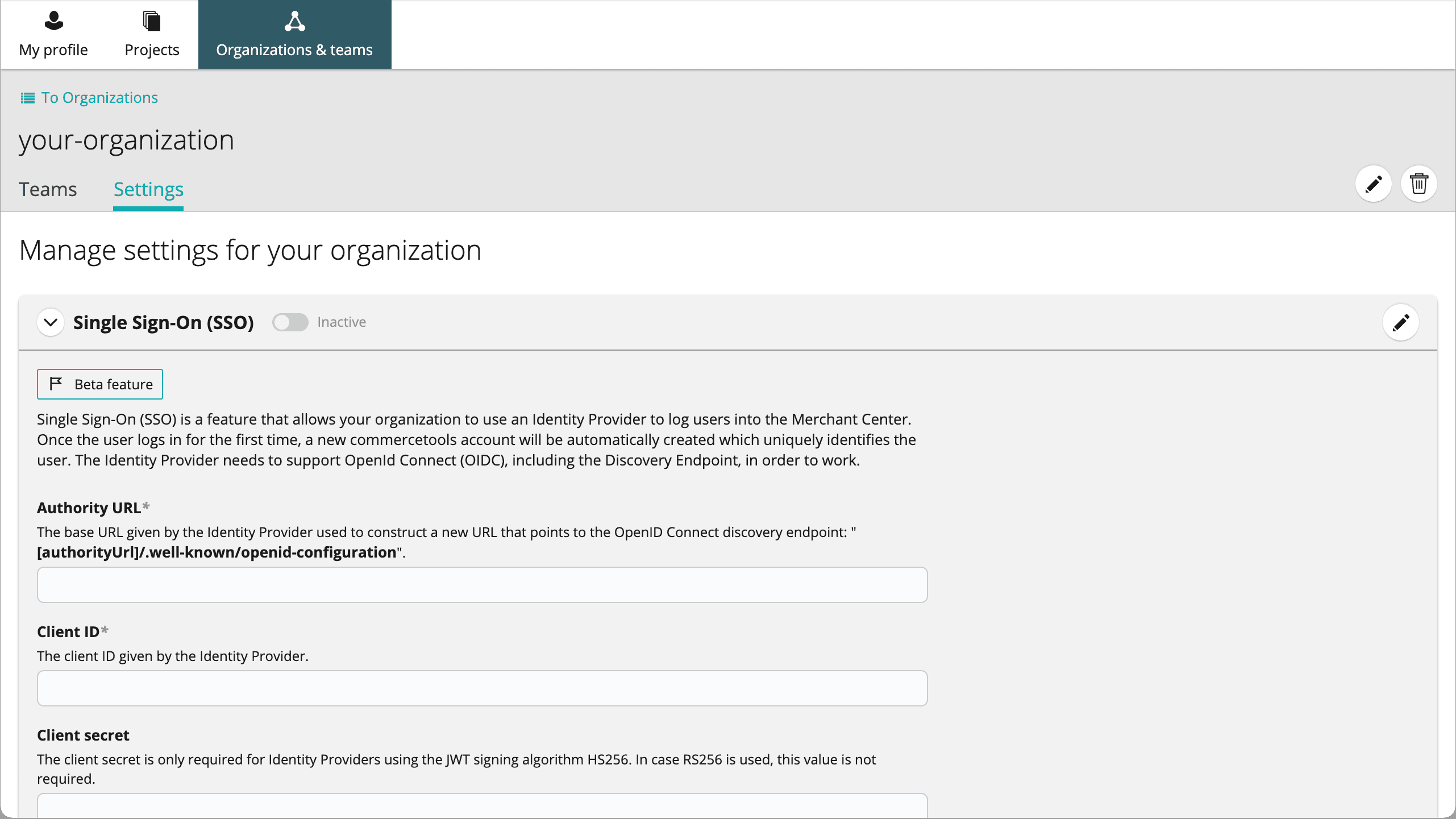Click the Client ID label
Screen dimensions: 1456x819
pyautogui.click(x=68, y=631)
